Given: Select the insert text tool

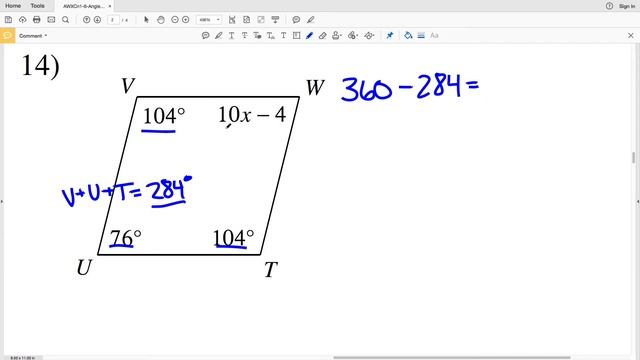Looking at the screenshot, I should (x=271, y=36).
